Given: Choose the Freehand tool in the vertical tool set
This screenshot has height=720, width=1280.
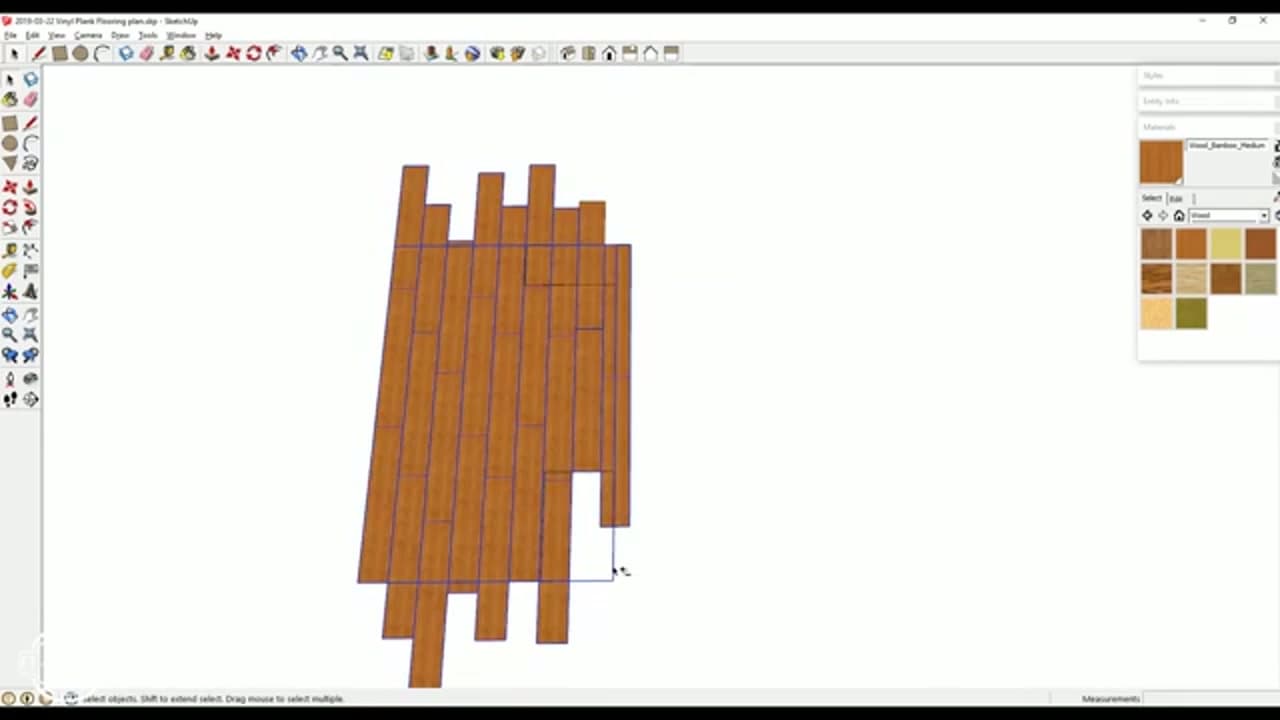Looking at the screenshot, I should 30,163.
